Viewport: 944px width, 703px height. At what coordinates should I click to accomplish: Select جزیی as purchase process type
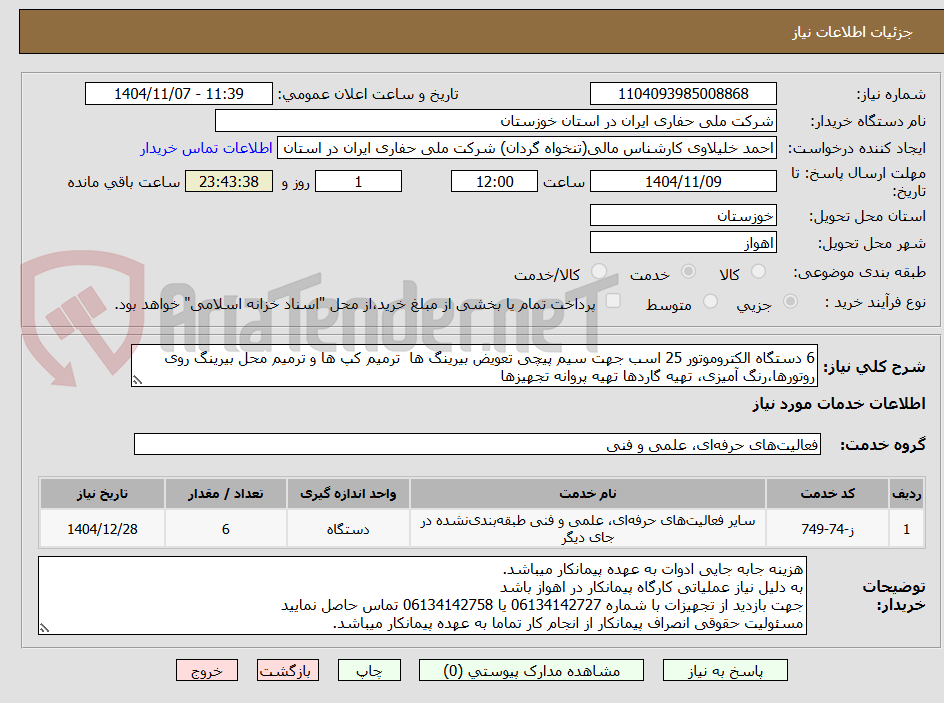click(789, 300)
